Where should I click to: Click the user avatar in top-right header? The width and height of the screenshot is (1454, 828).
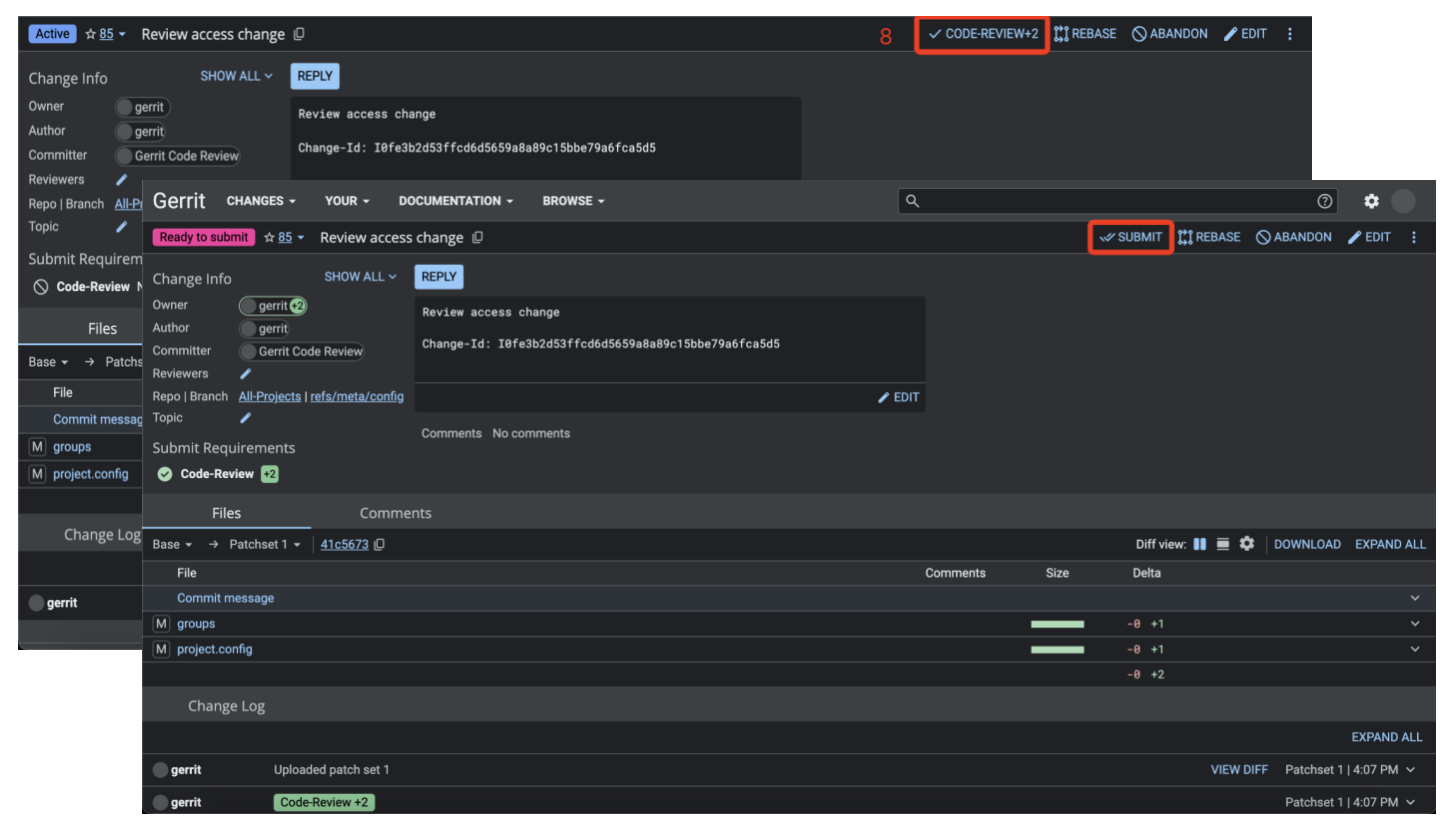(1403, 201)
